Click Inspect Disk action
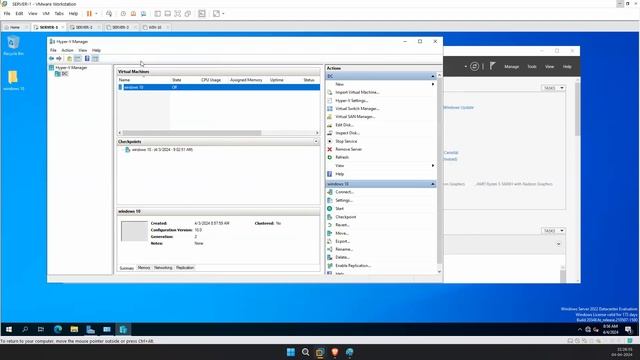This screenshot has height=360, width=640. pos(347,133)
